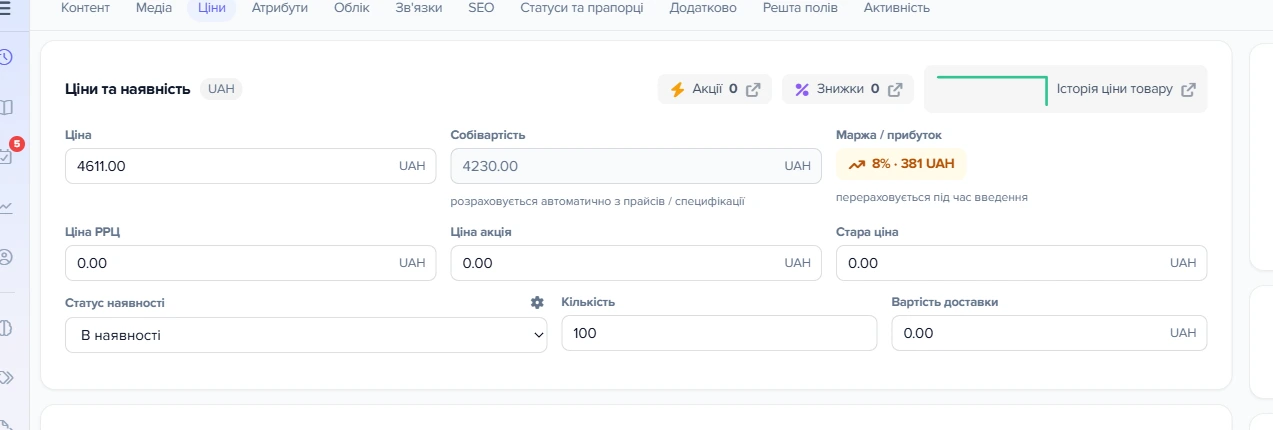
Task: Select the Ціни tab
Action: click(211, 8)
